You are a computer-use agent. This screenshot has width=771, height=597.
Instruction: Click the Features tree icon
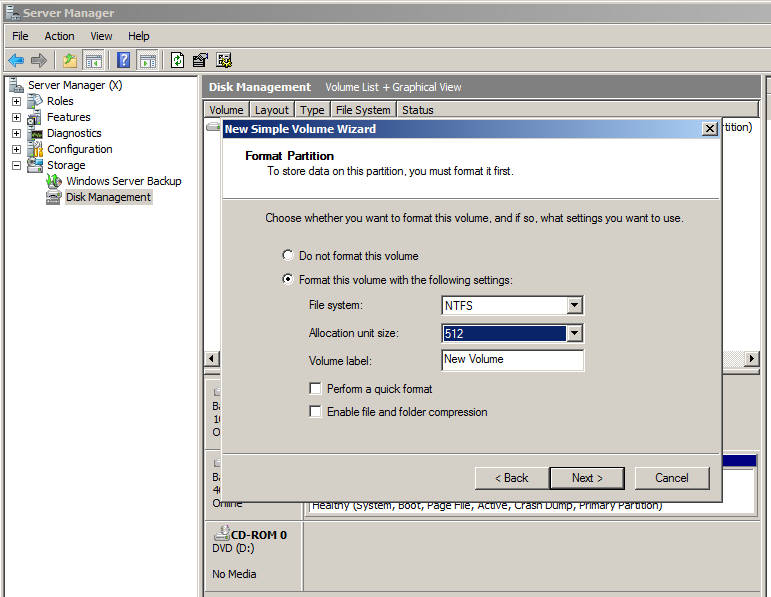point(34,117)
